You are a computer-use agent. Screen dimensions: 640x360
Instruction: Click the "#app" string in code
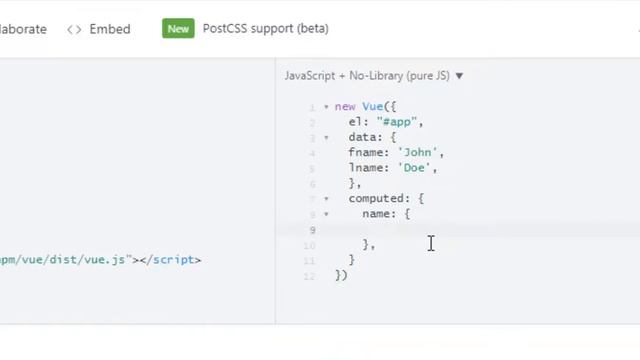[x=396, y=122]
